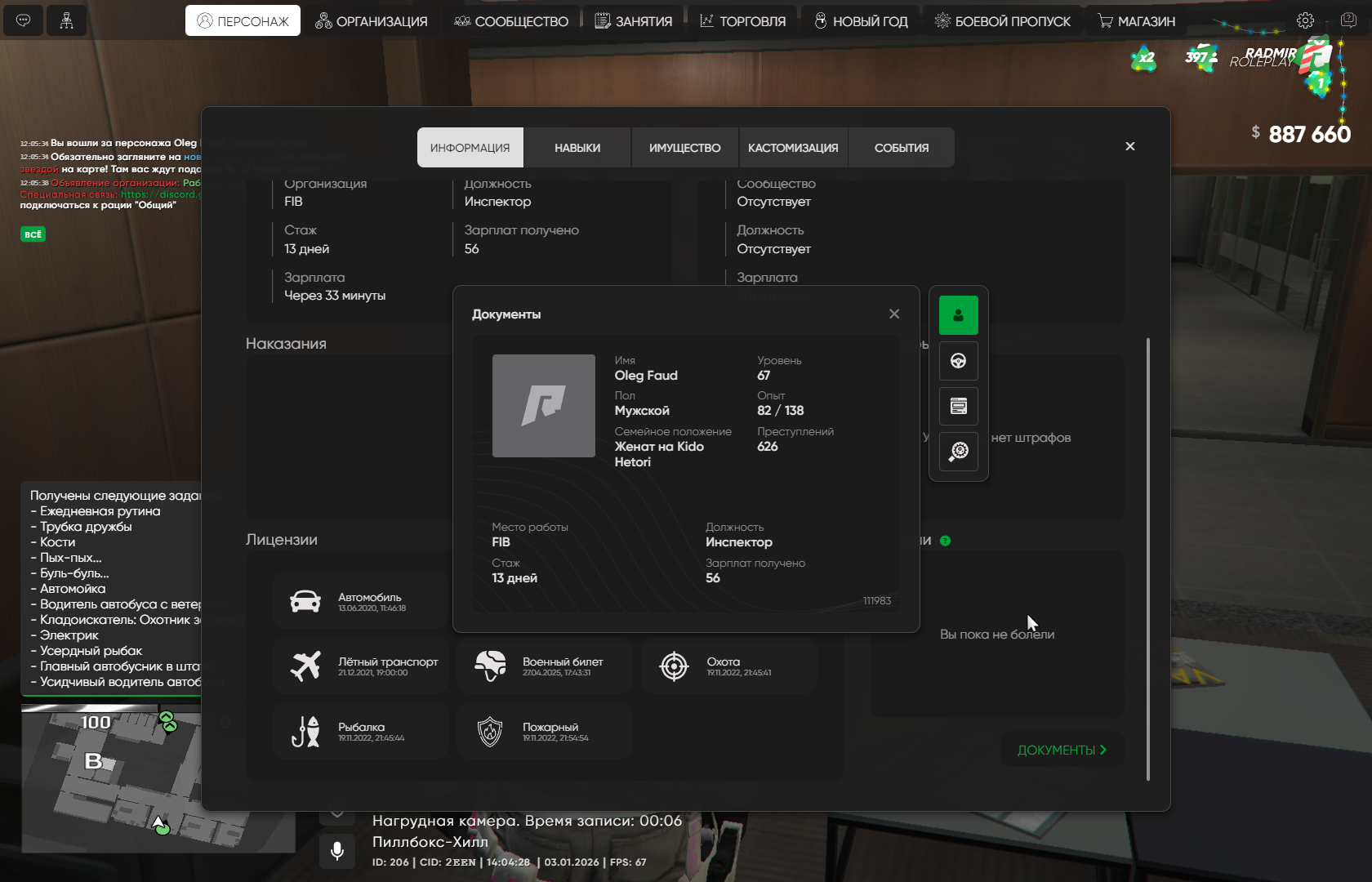Open the document card icon in sidebar
The height and width of the screenshot is (882, 1372).
958,406
